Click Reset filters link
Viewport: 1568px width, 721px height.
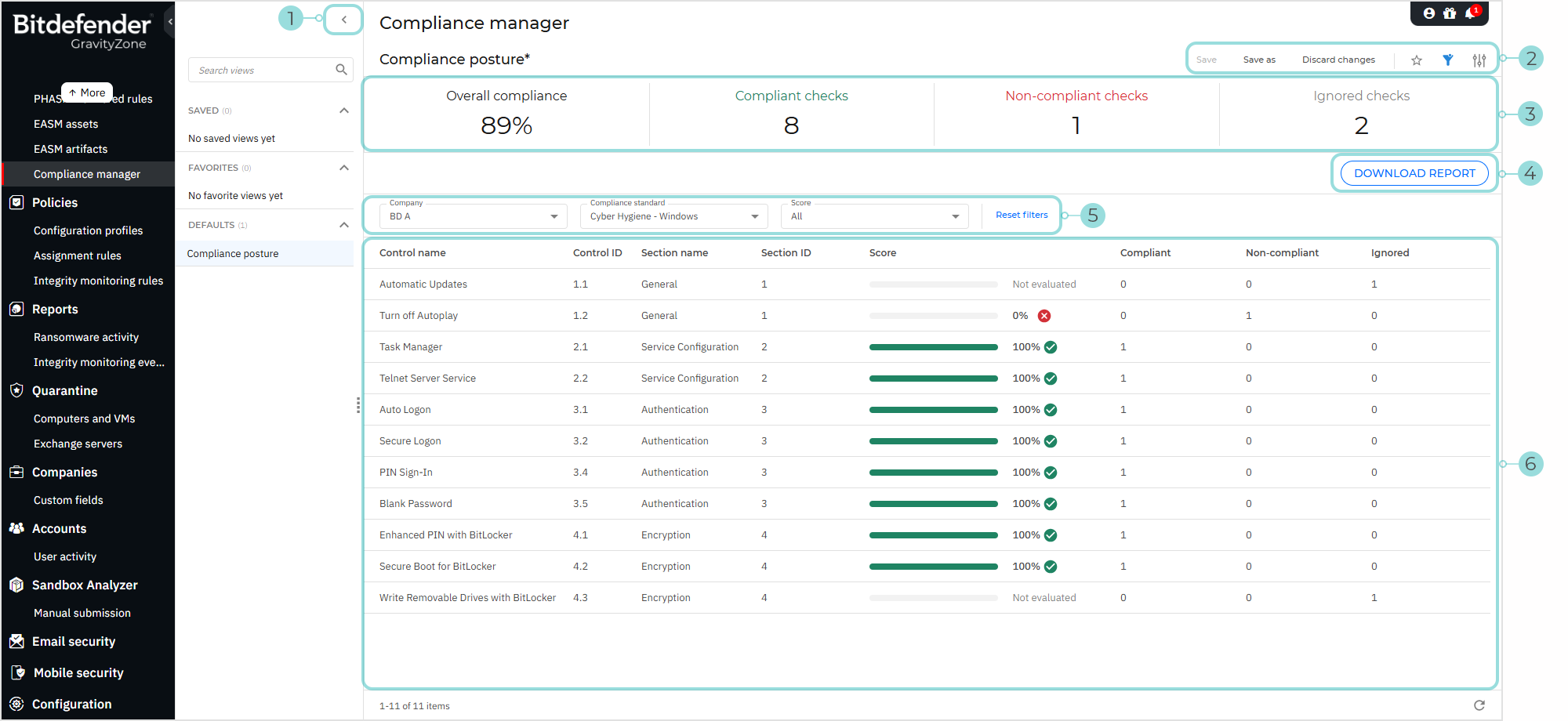pos(1021,214)
